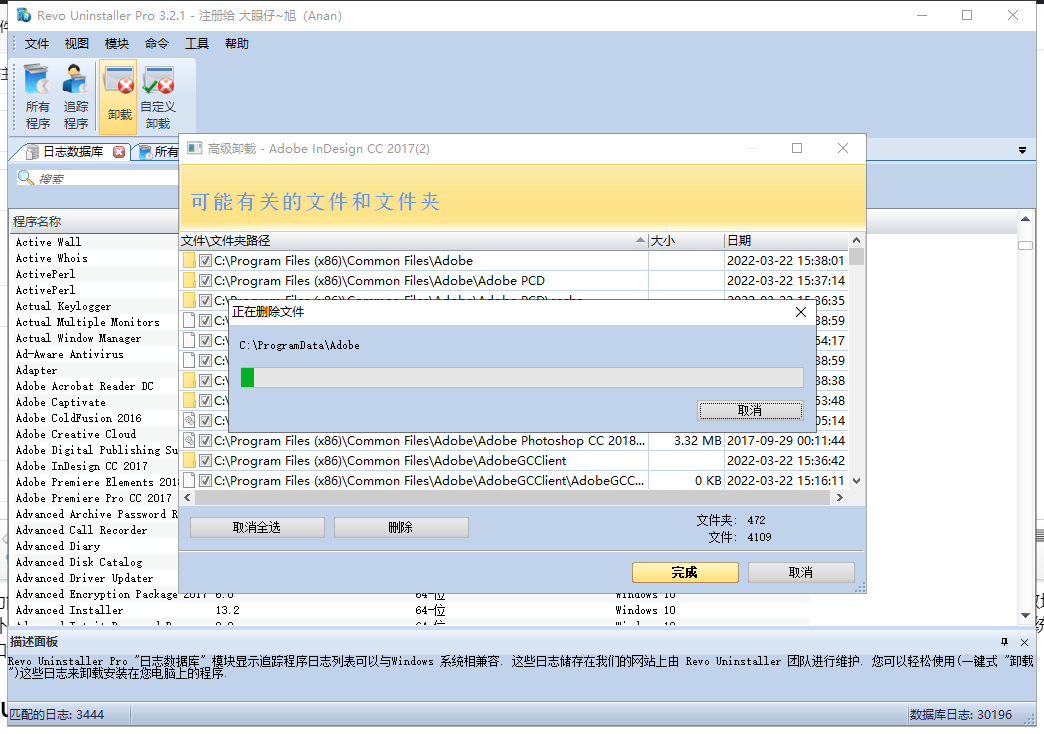Switch to 日志数据库 tab

pyautogui.click(x=72, y=152)
